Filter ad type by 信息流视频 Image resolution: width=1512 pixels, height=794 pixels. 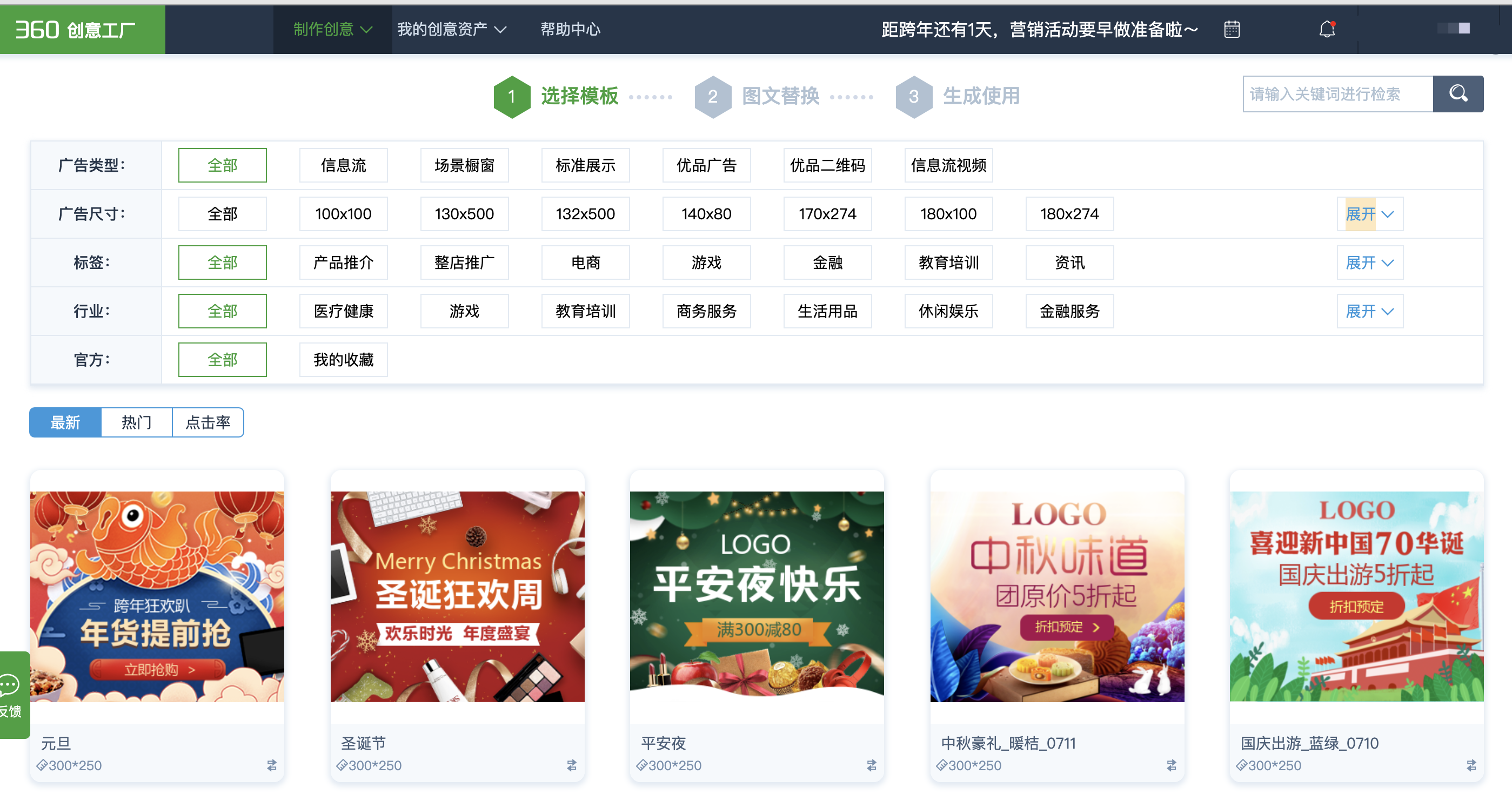pyautogui.click(x=948, y=165)
